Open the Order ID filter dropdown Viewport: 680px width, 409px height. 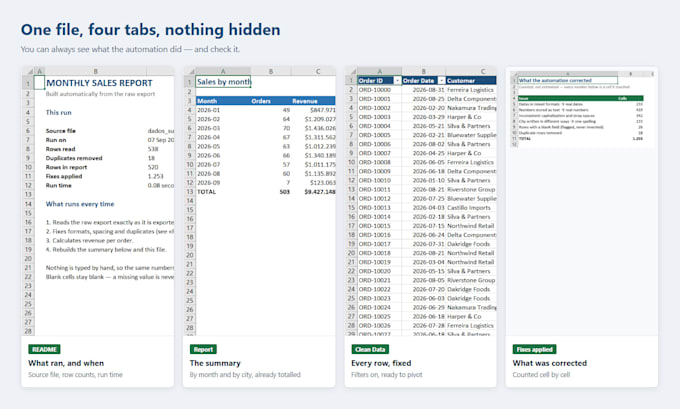pos(397,81)
